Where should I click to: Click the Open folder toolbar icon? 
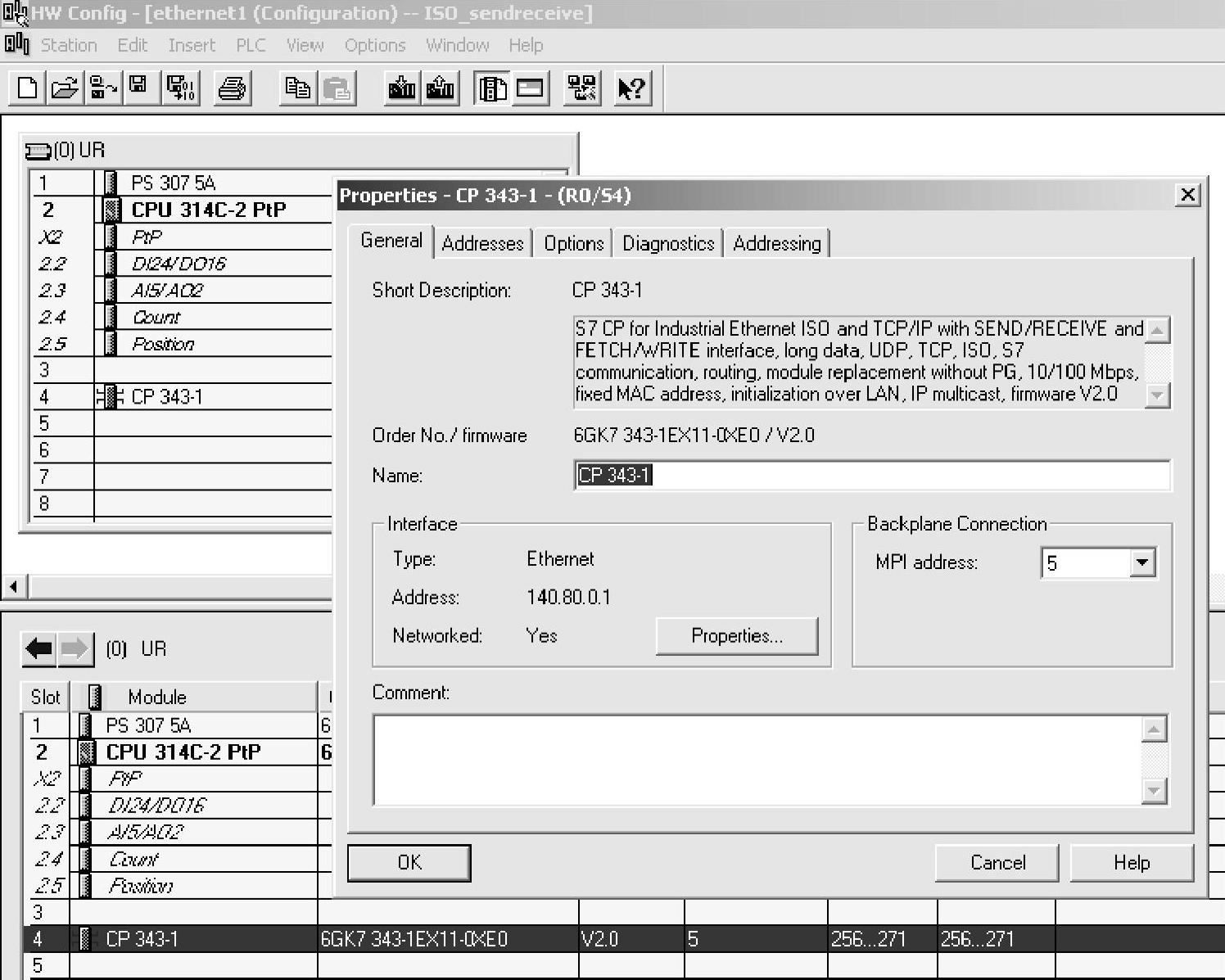point(65,88)
